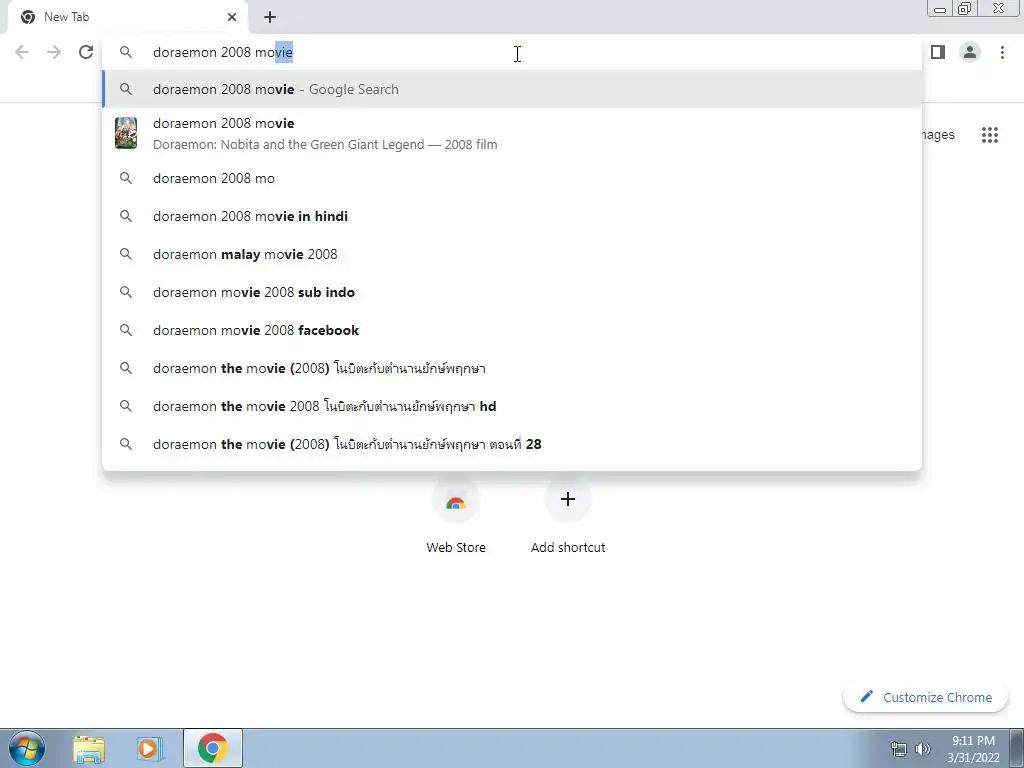Screen dimensions: 1024x768
Task: Click the Chrome taskbar icon
Action: 212,748
